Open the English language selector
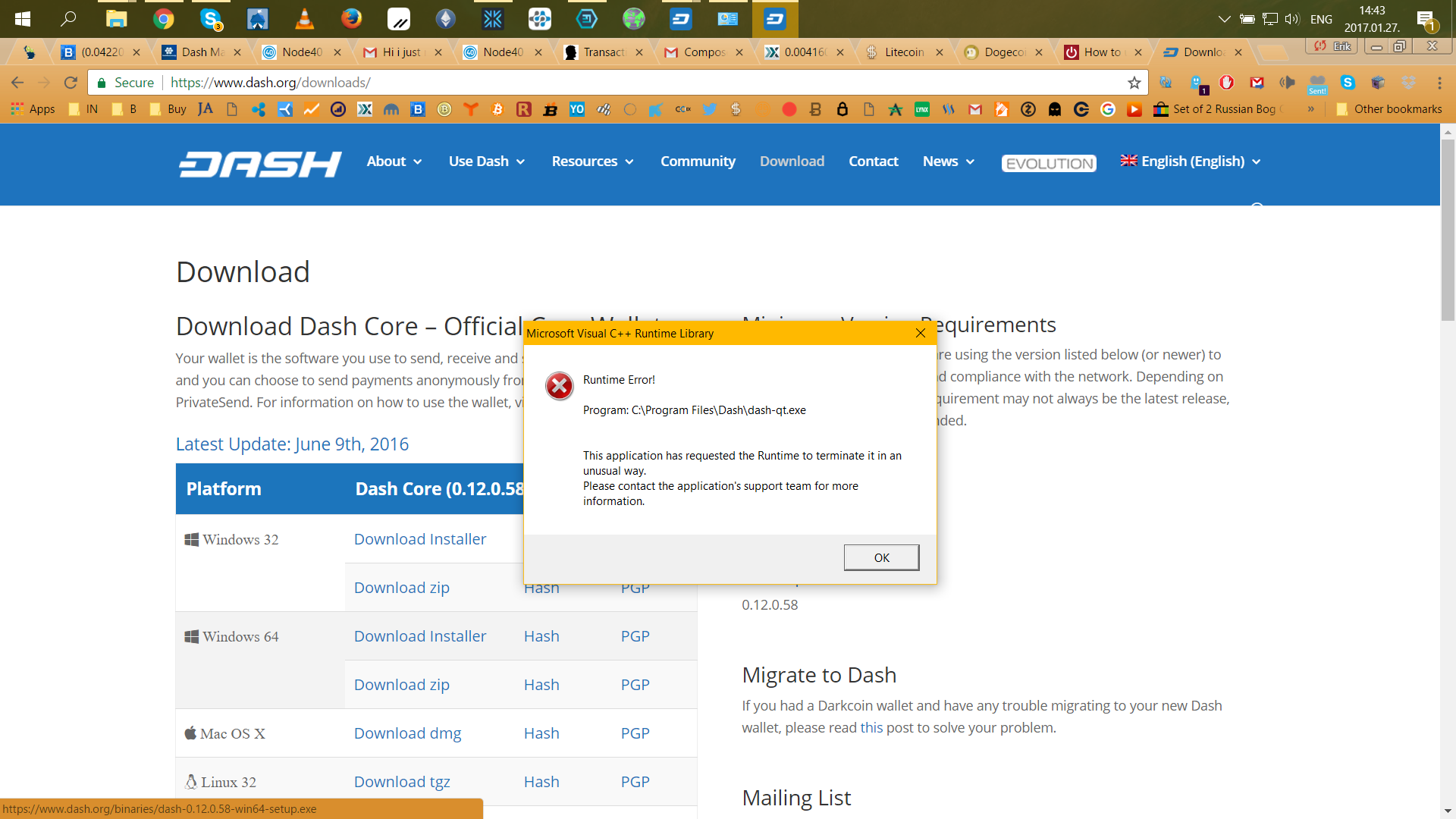The width and height of the screenshot is (1456, 819). 1190,162
